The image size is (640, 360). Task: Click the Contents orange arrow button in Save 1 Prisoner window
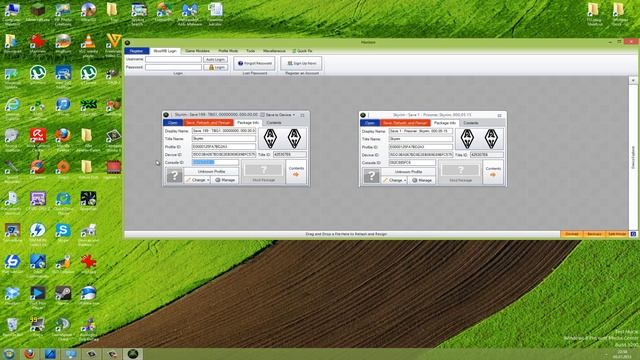[493, 172]
